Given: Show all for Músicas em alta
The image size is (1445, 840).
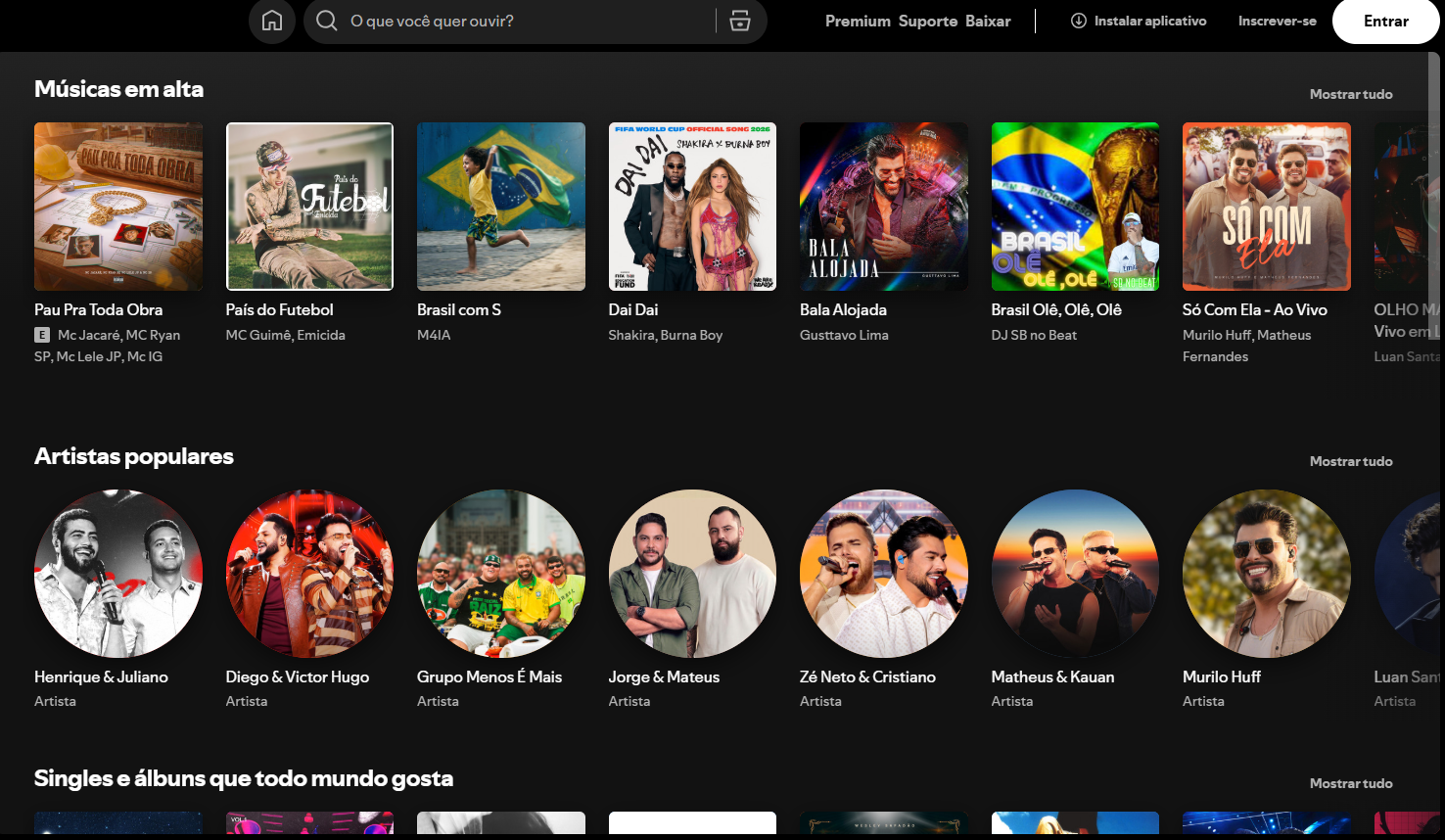Looking at the screenshot, I should pos(1351,94).
